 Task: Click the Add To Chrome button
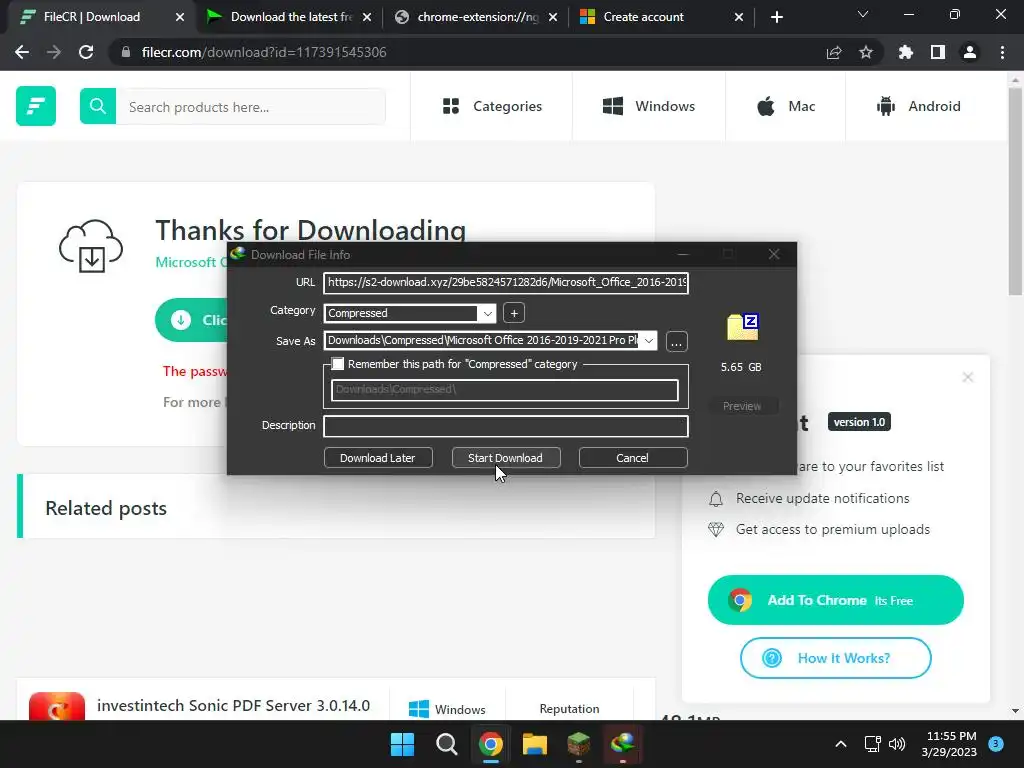[x=836, y=600]
